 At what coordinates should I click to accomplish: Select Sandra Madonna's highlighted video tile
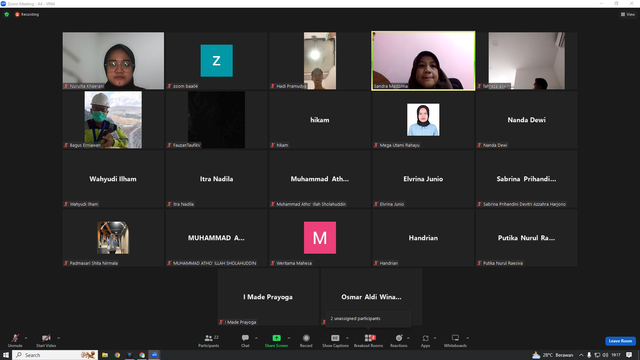coord(423,60)
